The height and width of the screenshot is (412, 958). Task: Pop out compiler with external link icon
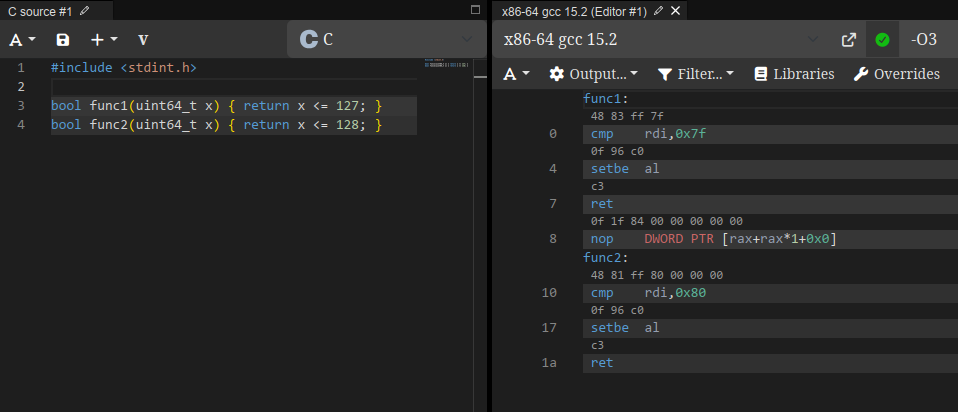pos(849,40)
